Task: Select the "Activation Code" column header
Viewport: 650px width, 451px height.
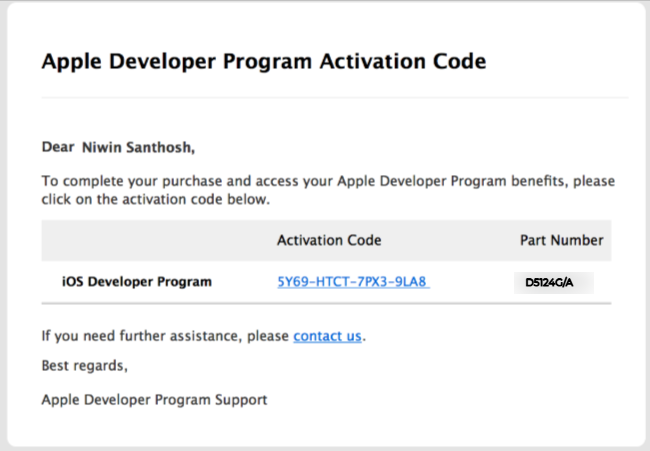Action: click(x=329, y=240)
